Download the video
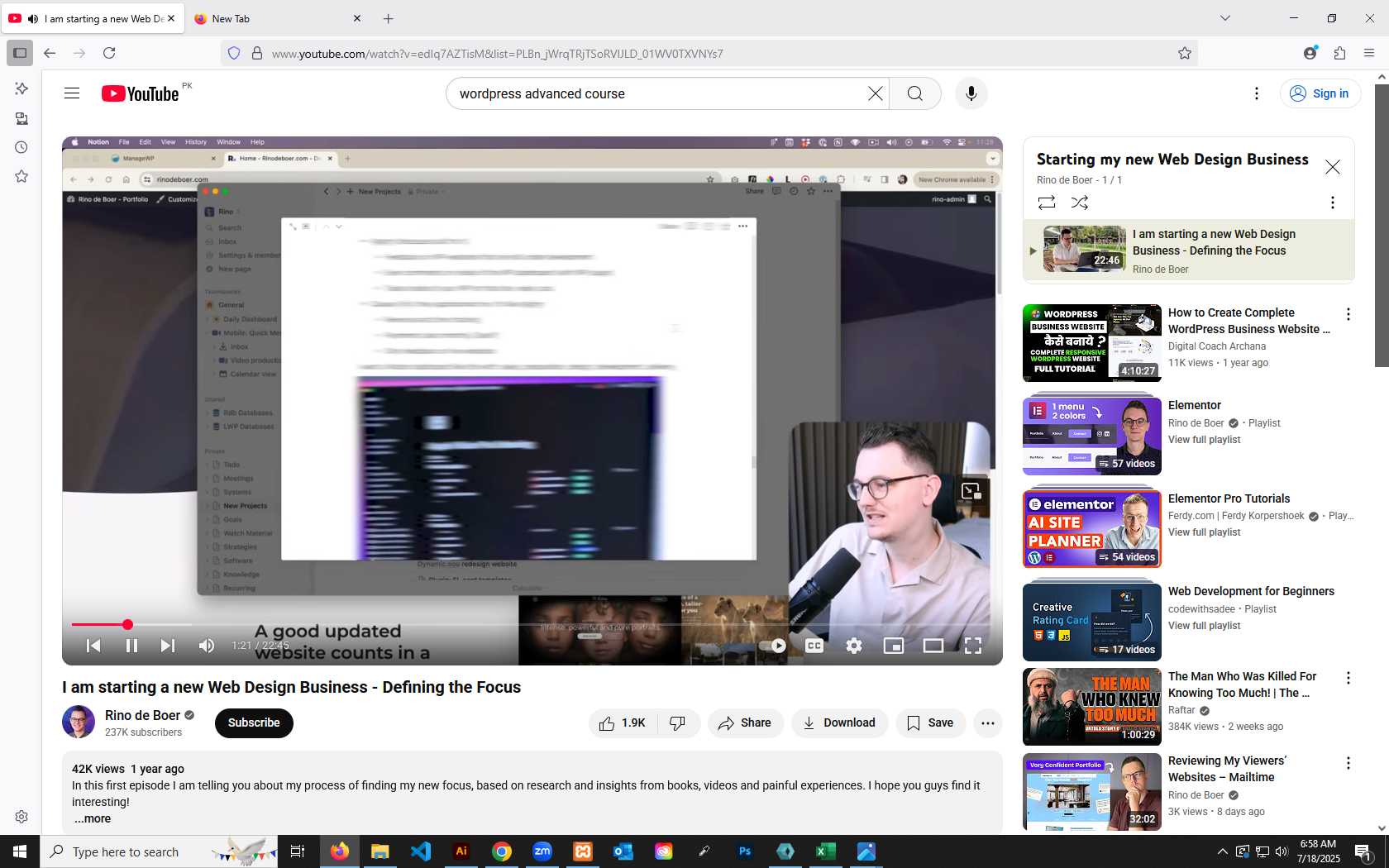Screen dimensions: 1389x868 click(839, 723)
